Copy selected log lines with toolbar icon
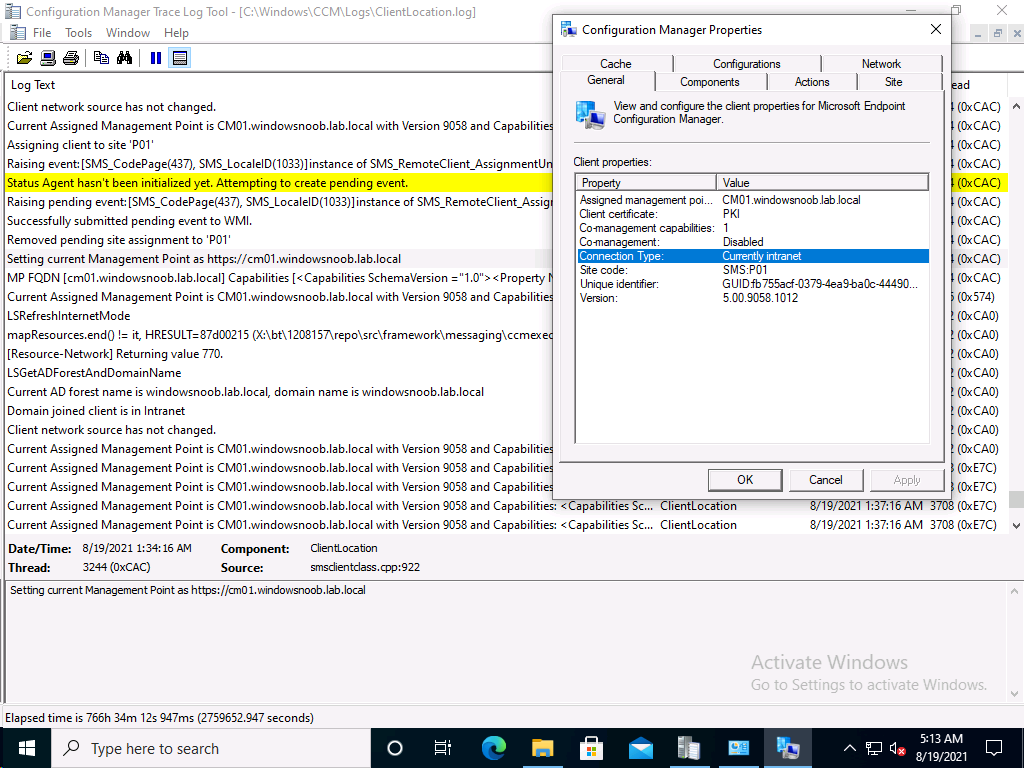This screenshot has height=768, width=1024. (x=101, y=58)
